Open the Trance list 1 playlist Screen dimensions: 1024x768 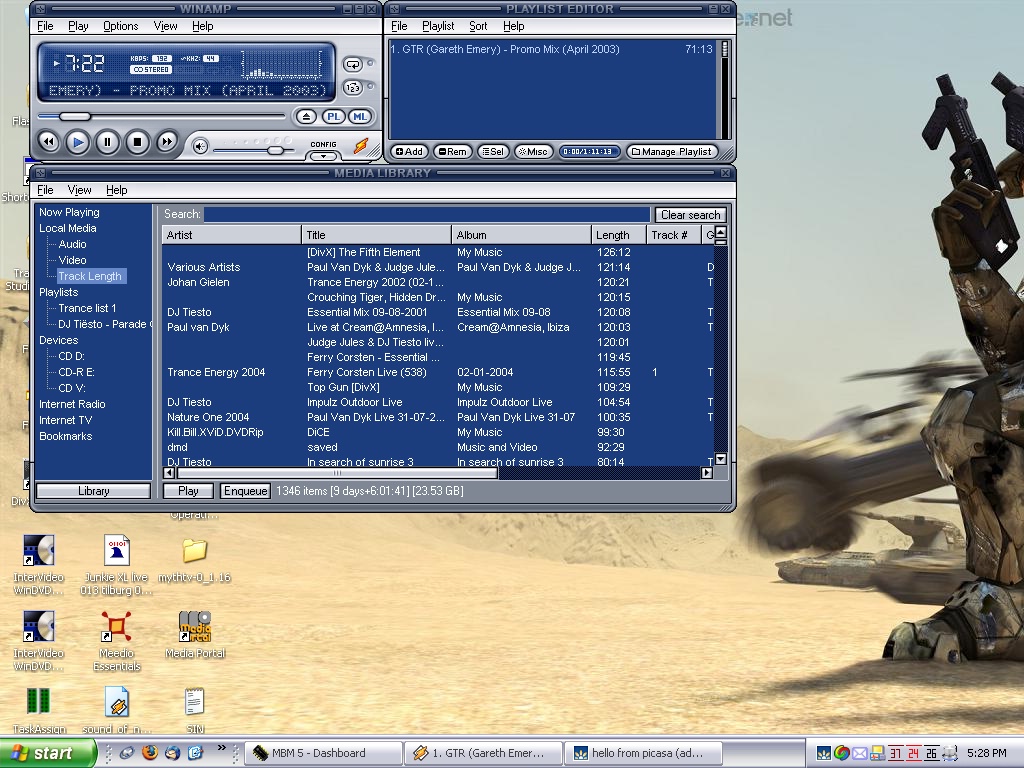[88, 308]
